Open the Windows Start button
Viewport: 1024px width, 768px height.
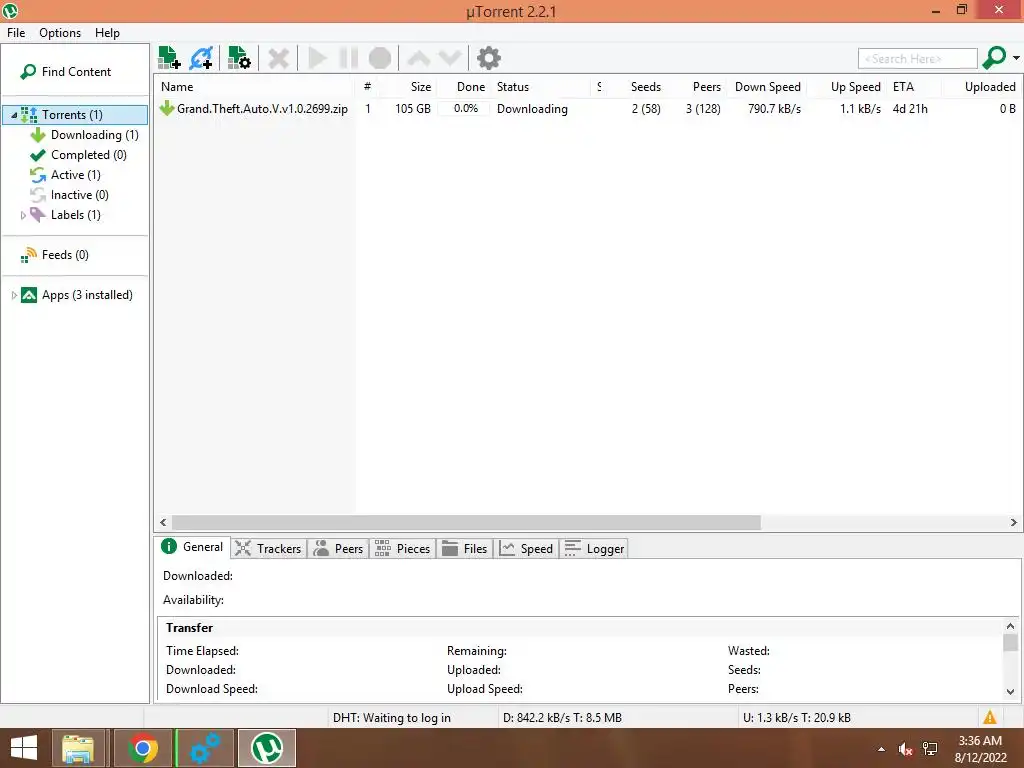[24, 748]
